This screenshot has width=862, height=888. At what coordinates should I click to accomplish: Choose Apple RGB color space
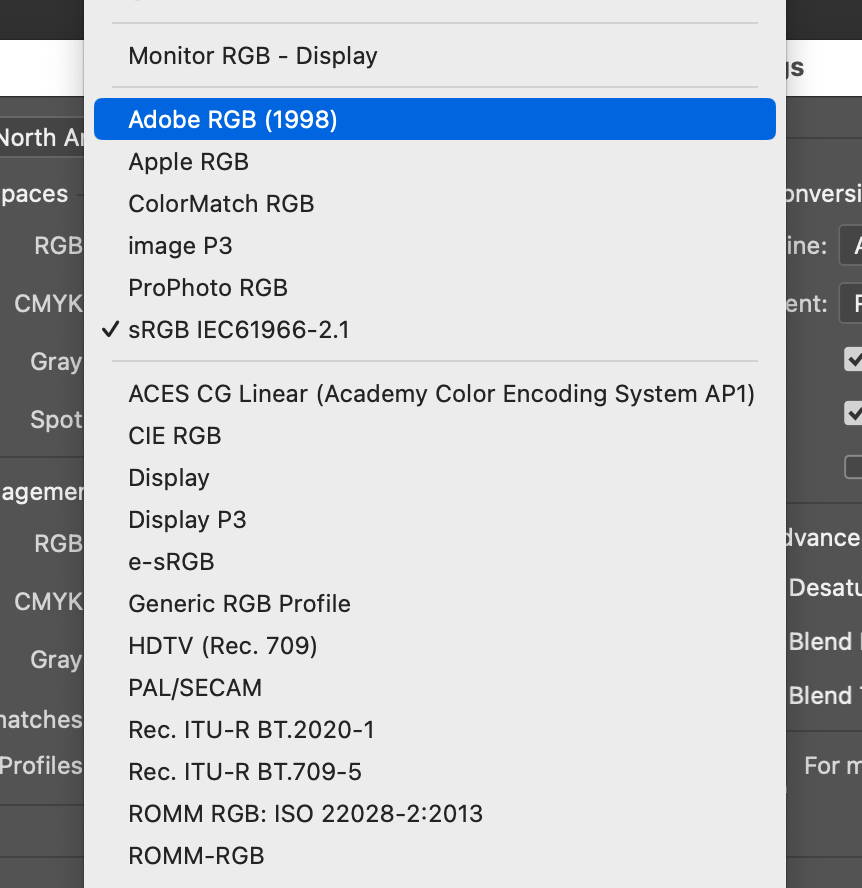[x=189, y=161]
